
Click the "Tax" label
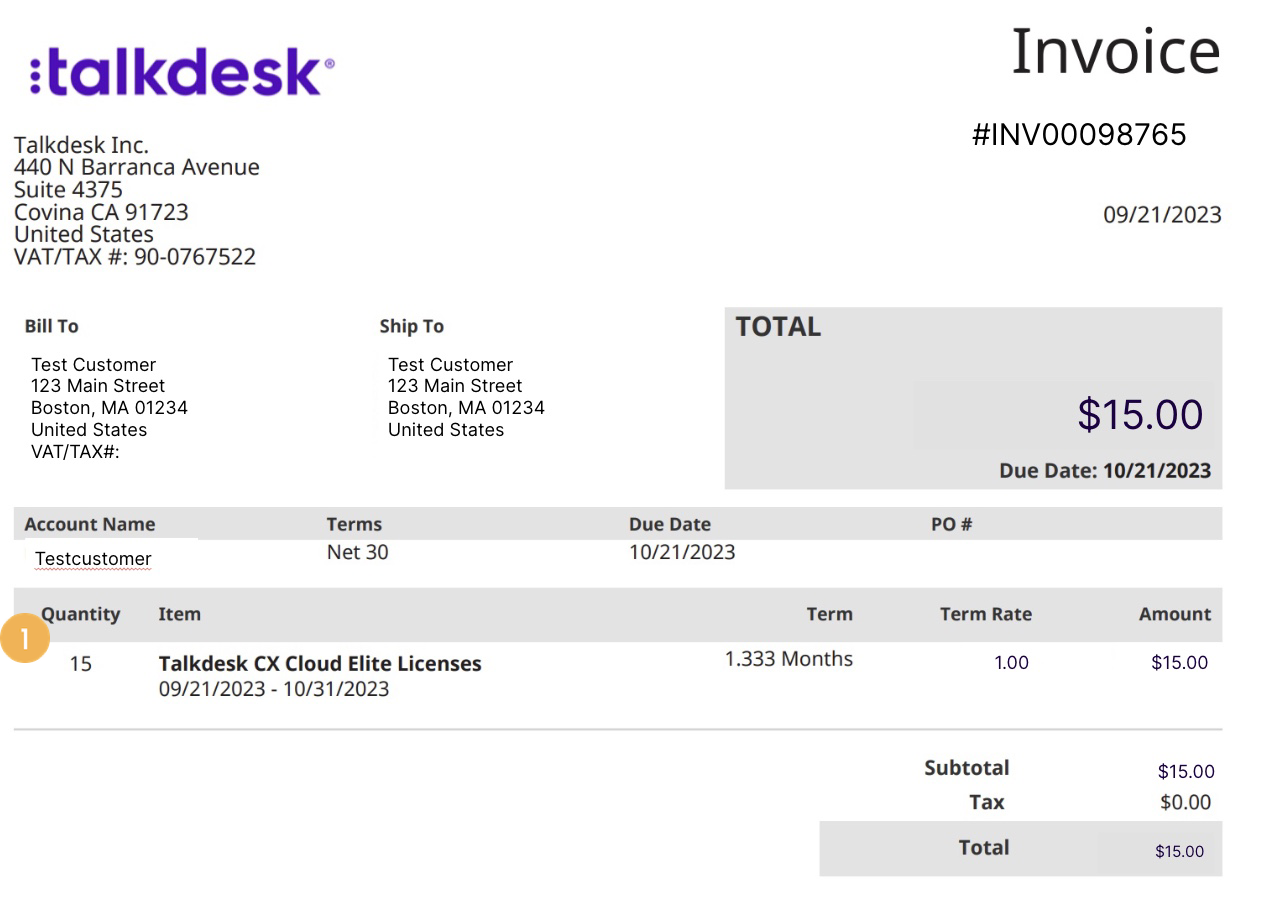[x=987, y=802]
